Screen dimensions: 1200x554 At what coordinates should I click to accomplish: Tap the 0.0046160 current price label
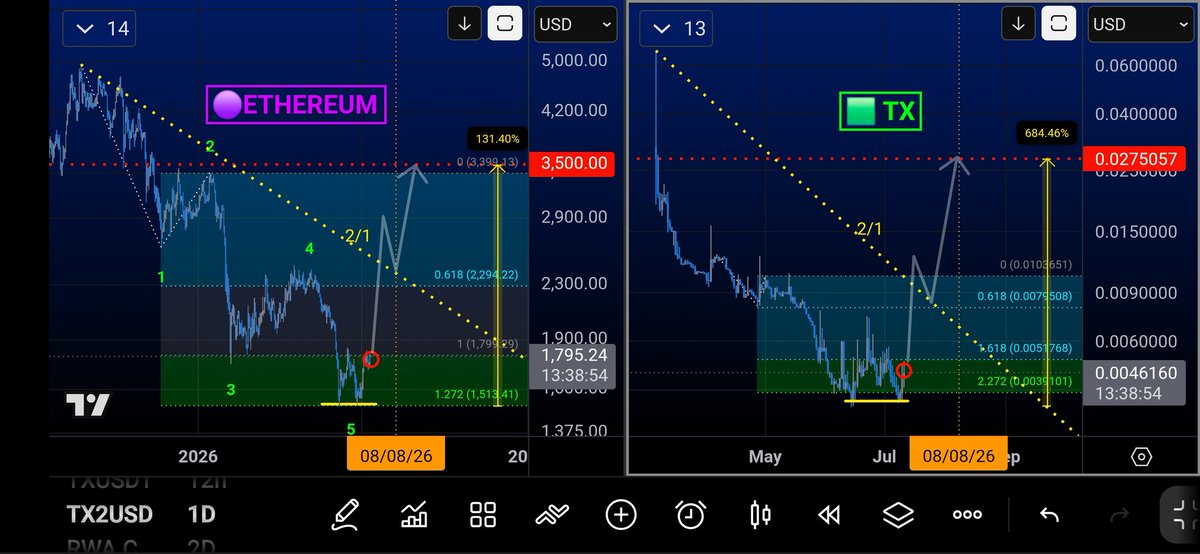[x=1133, y=372]
